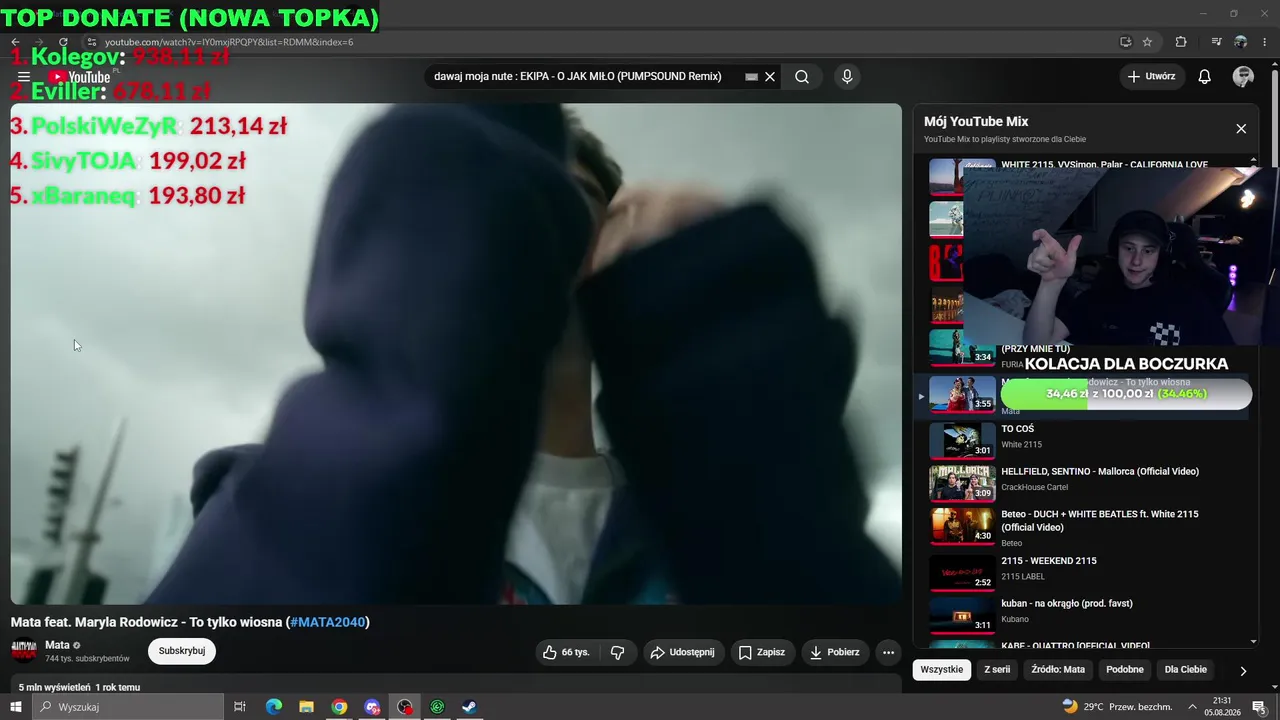Open the Windows Start menu

click(x=16, y=707)
